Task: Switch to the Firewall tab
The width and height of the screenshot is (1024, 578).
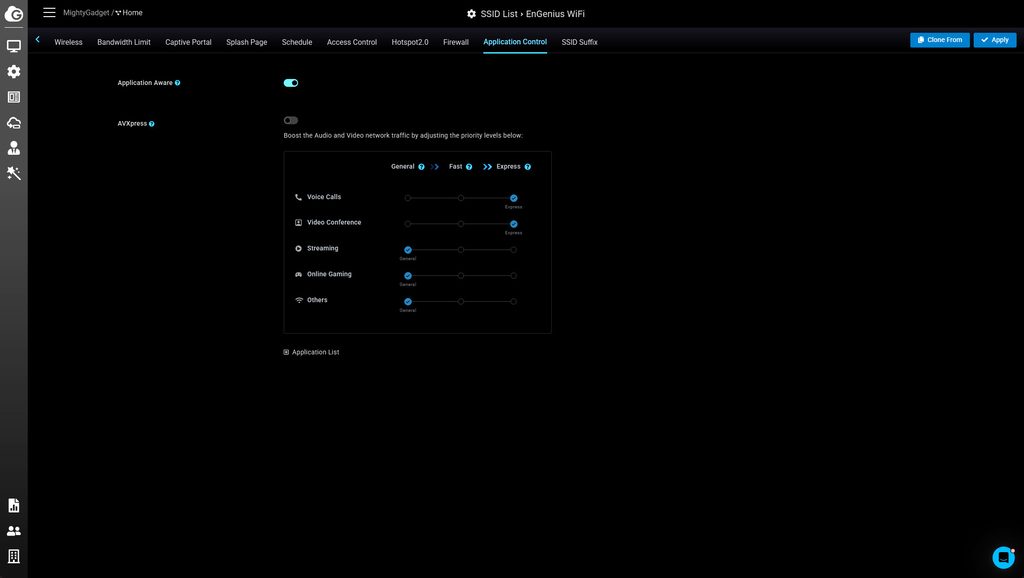Action: (x=456, y=42)
